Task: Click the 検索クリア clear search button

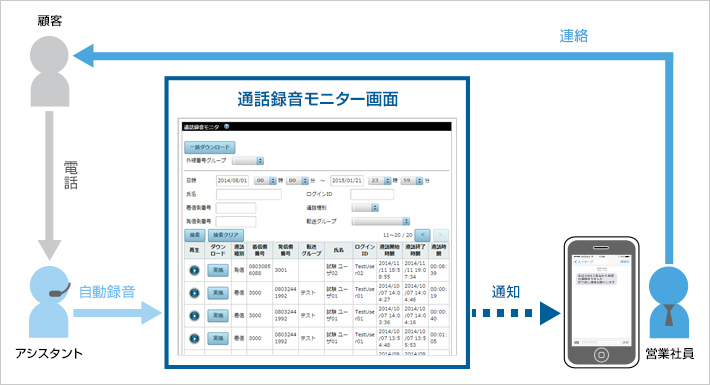Action: [225, 235]
